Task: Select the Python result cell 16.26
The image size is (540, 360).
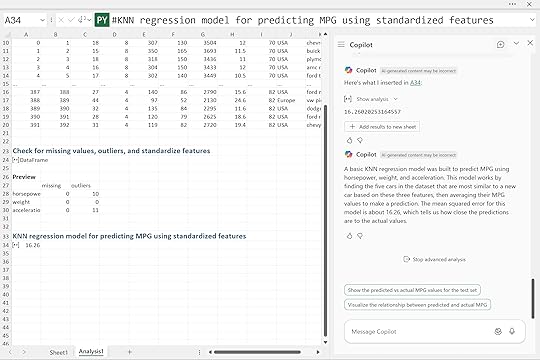Action: coord(27,245)
